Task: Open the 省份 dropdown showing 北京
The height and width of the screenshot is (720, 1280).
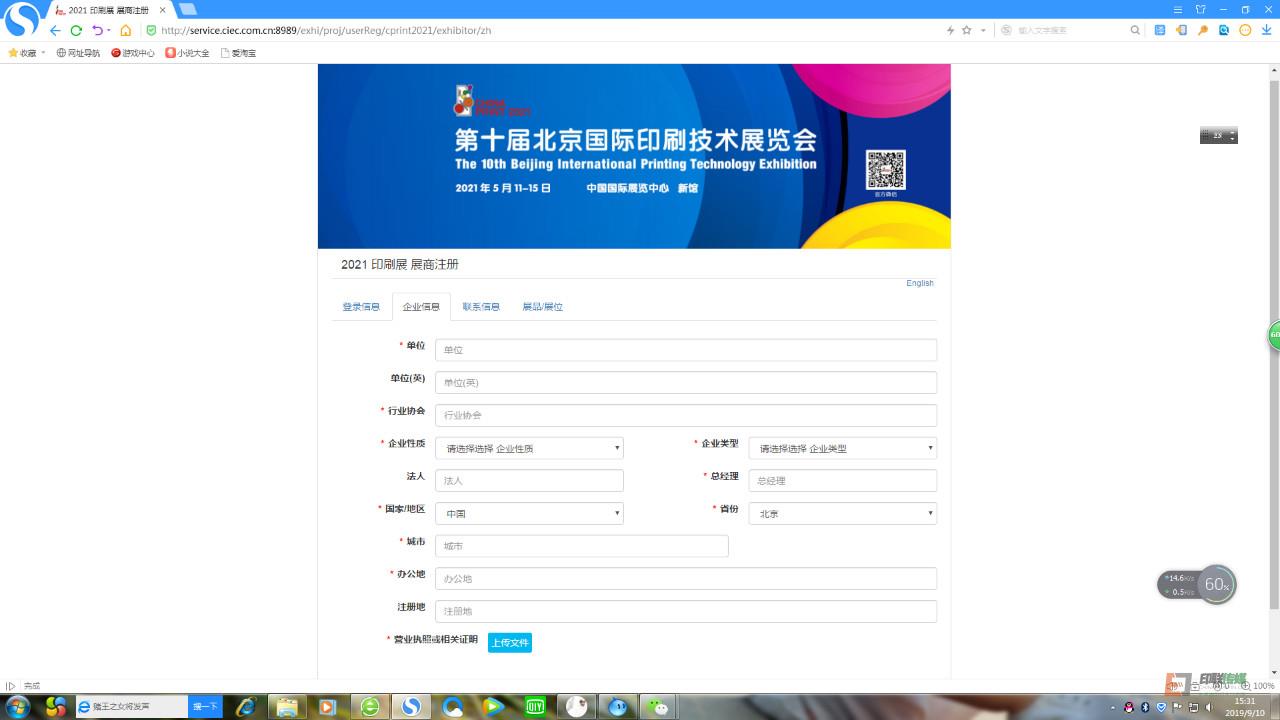Action: pos(842,513)
